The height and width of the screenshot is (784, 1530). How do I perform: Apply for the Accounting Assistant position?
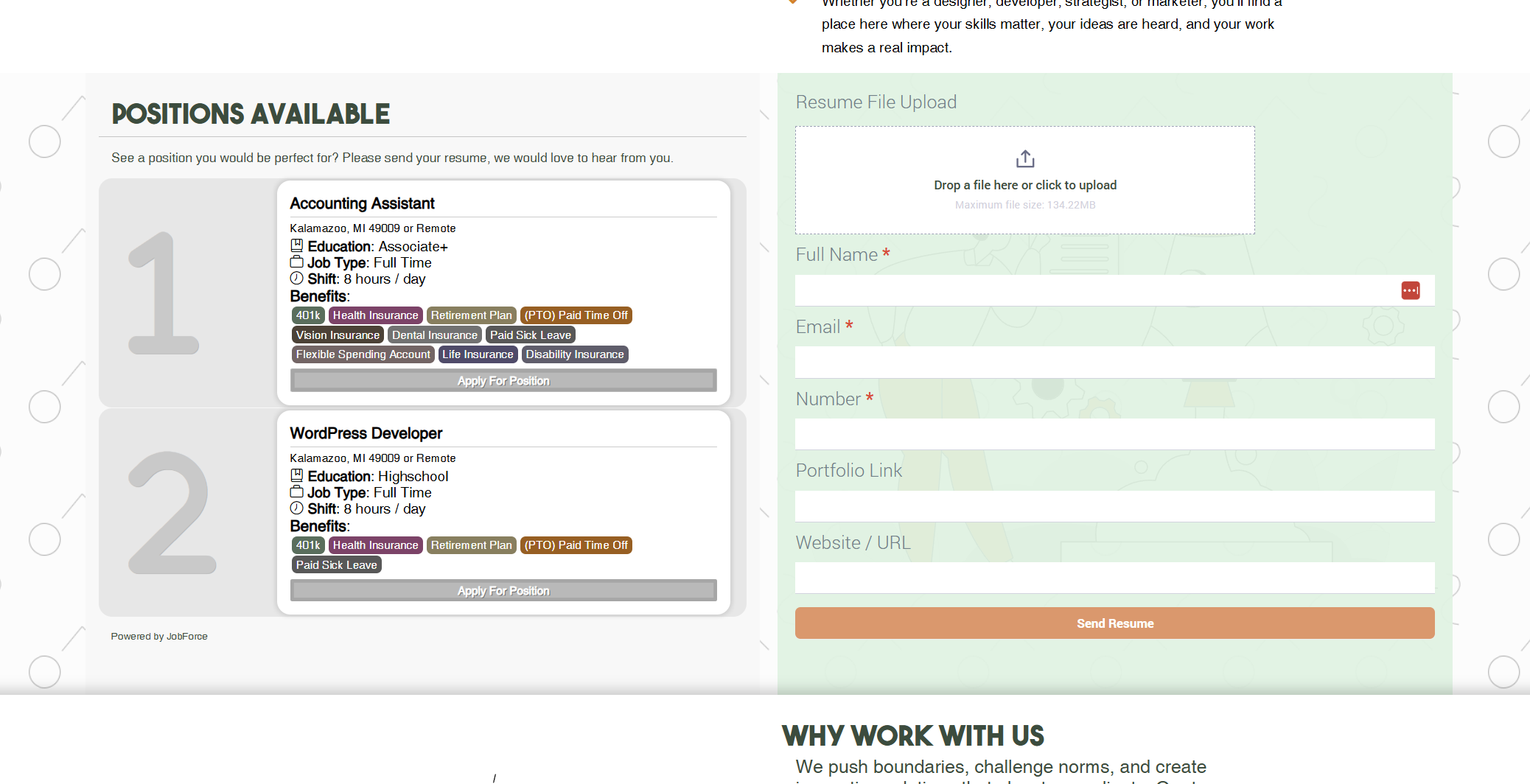pos(503,381)
